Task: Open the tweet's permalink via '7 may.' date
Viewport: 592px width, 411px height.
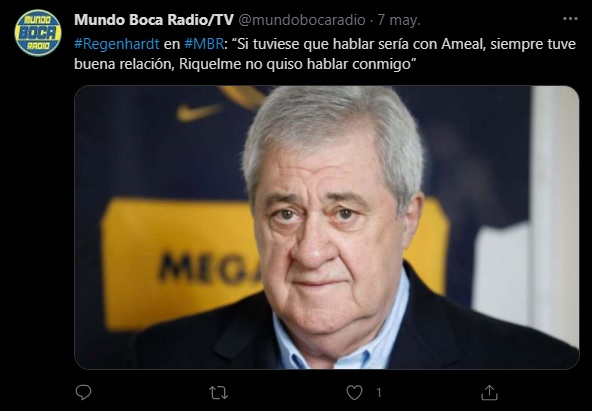Action: [399, 20]
